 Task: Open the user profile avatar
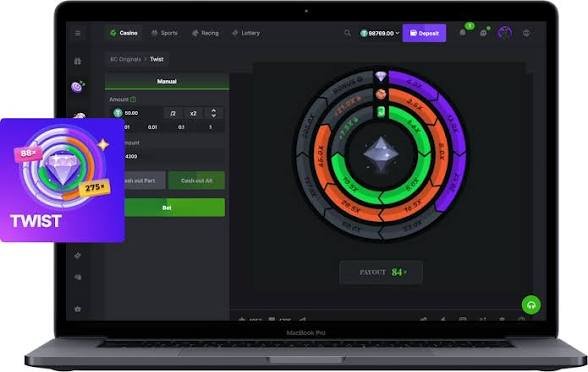(x=504, y=33)
